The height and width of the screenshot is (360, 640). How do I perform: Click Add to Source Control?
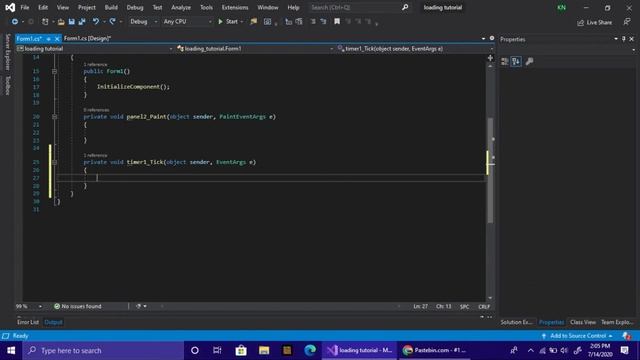tap(577, 336)
